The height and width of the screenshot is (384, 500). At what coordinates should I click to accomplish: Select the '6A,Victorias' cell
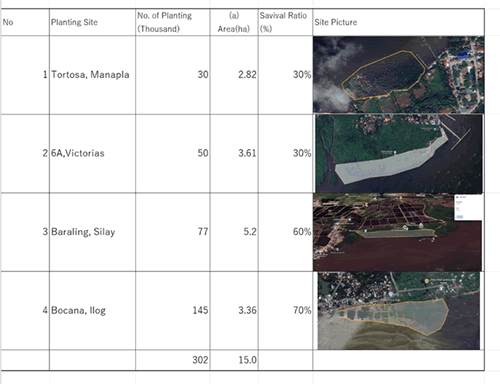pos(92,153)
